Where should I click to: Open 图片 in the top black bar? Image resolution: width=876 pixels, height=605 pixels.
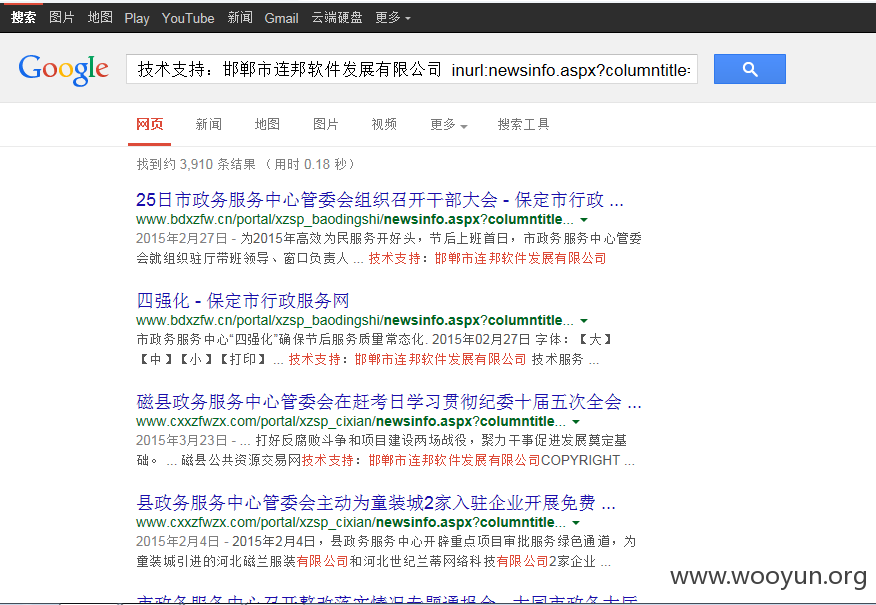point(61,17)
